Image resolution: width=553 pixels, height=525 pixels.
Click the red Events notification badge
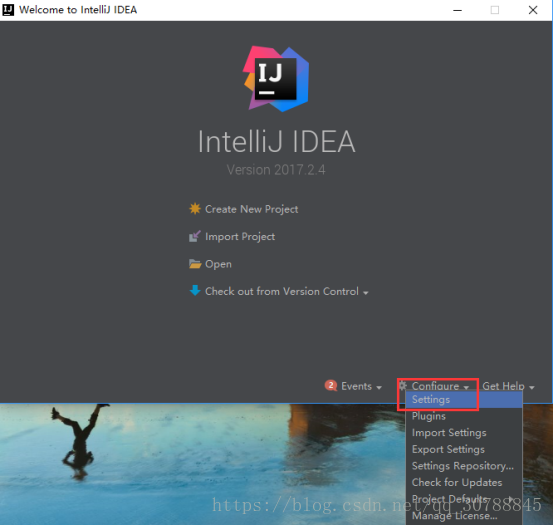(330, 385)
